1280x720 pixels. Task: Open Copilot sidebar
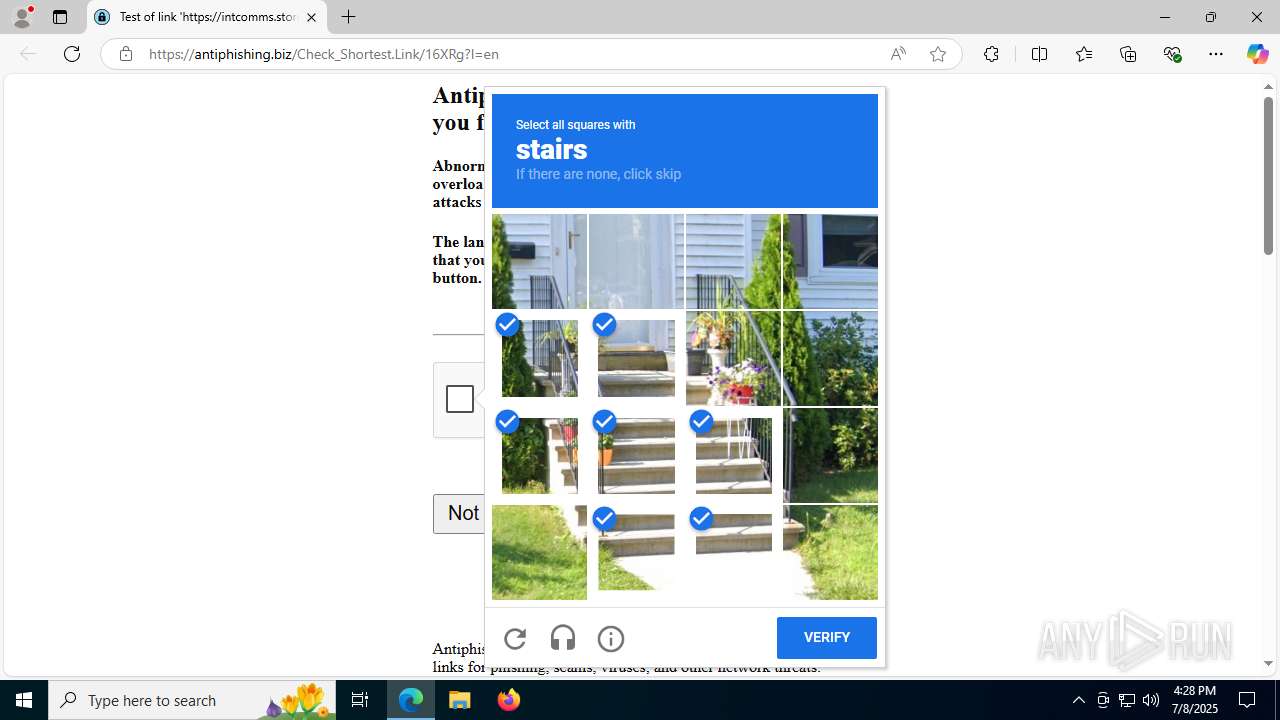coord(1257,54)
